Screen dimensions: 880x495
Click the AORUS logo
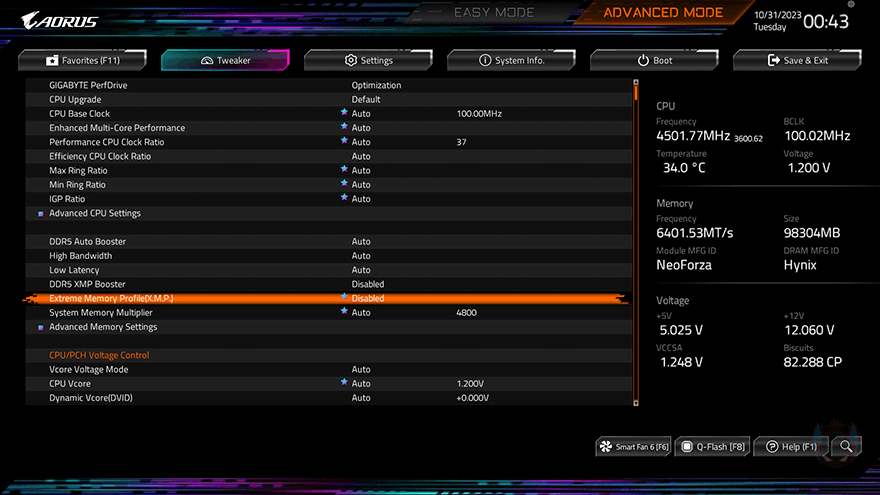pyautogui.click(x=59, y=21)
